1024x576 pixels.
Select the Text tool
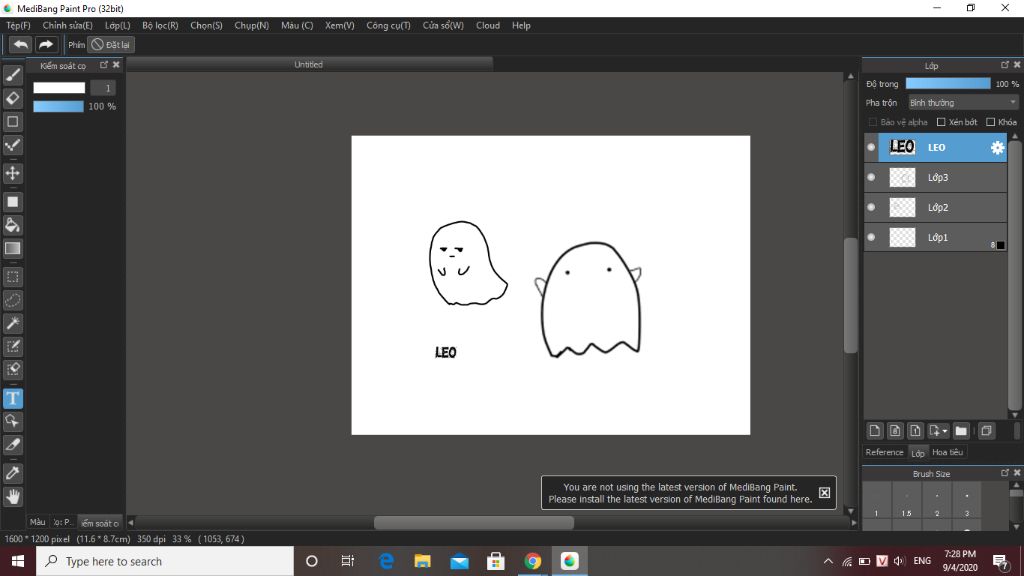click(12, 398)
